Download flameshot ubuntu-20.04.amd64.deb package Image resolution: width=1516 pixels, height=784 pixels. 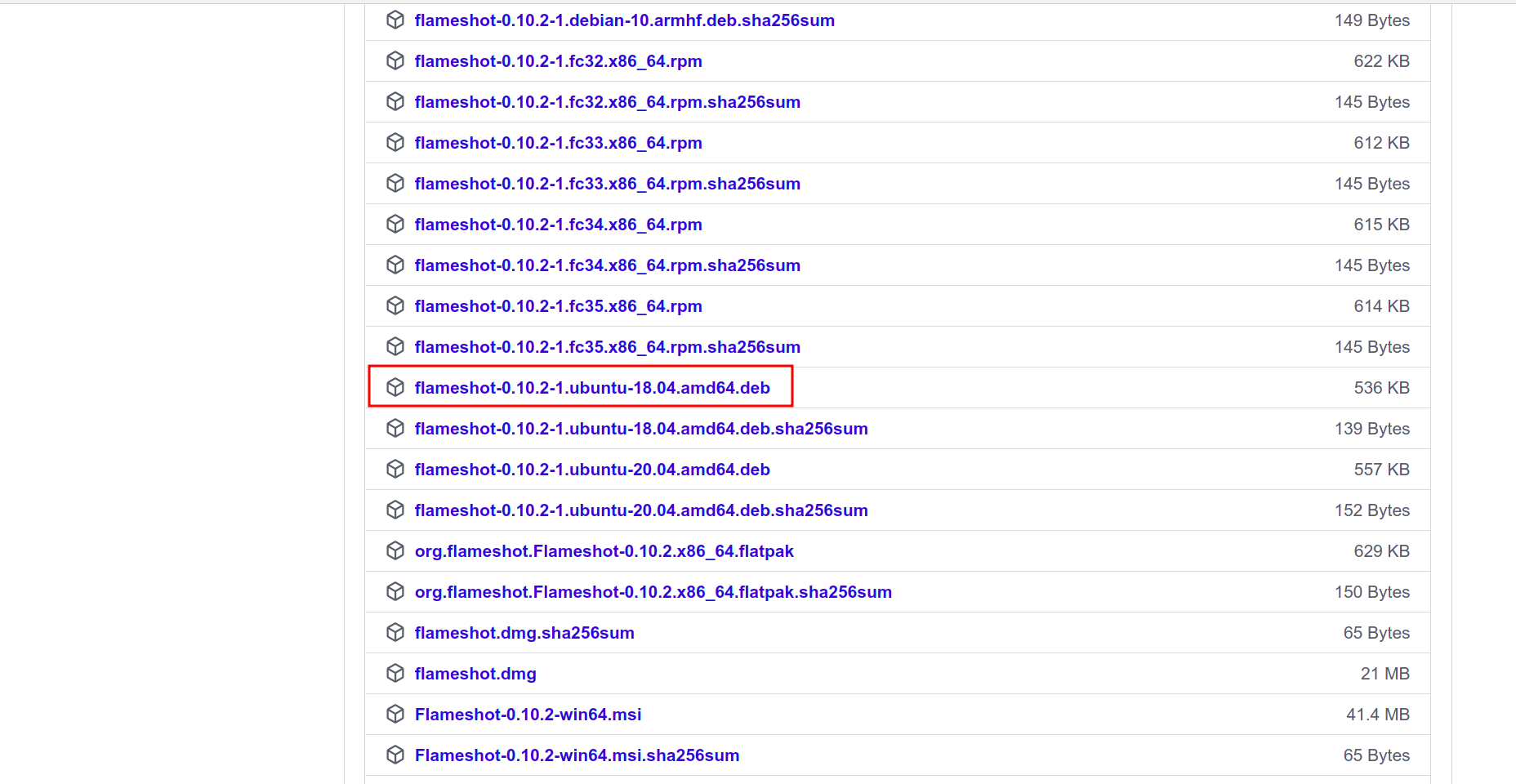(x=592, y=470)
